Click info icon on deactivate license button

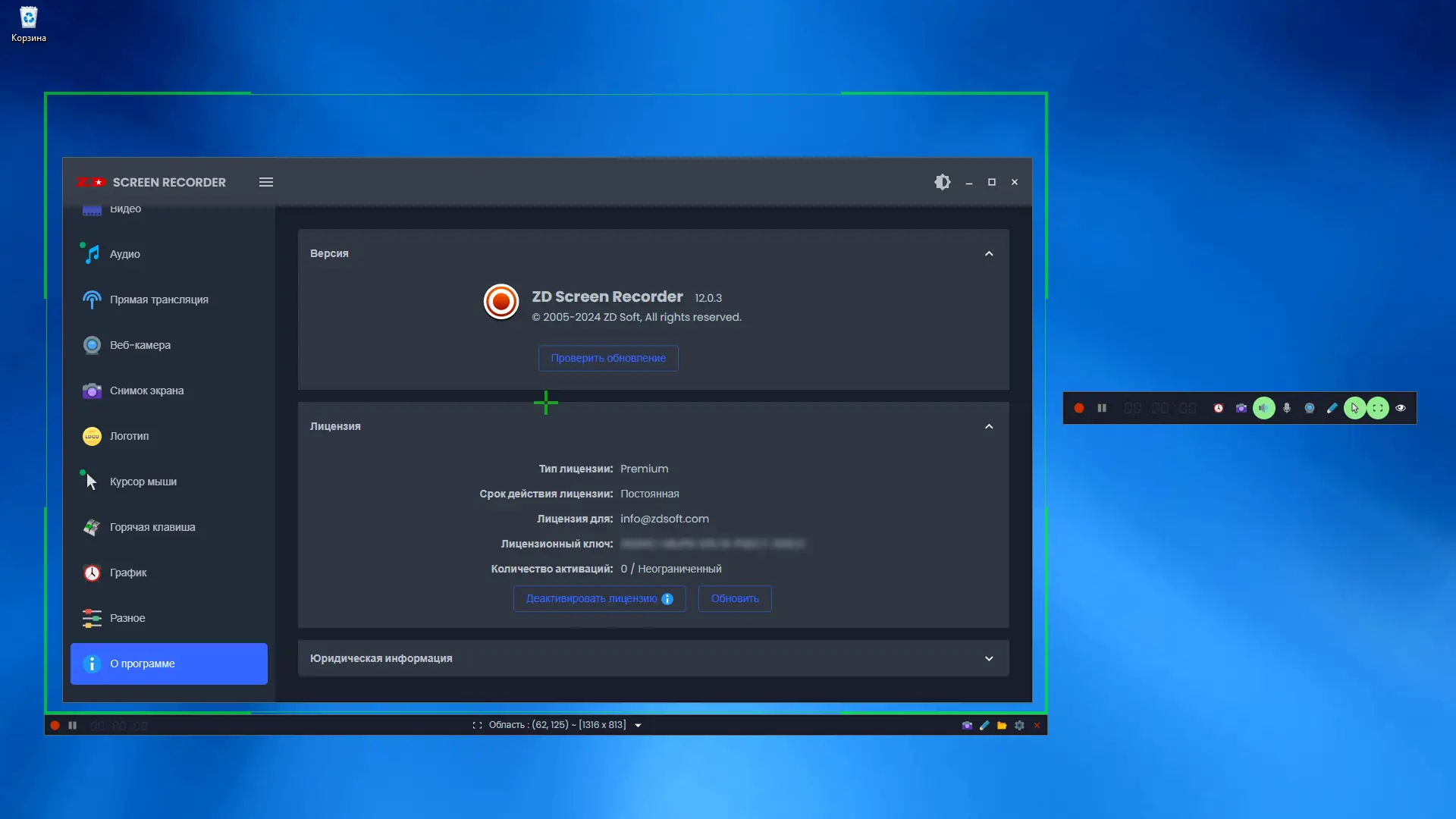(x=667, y=599)
